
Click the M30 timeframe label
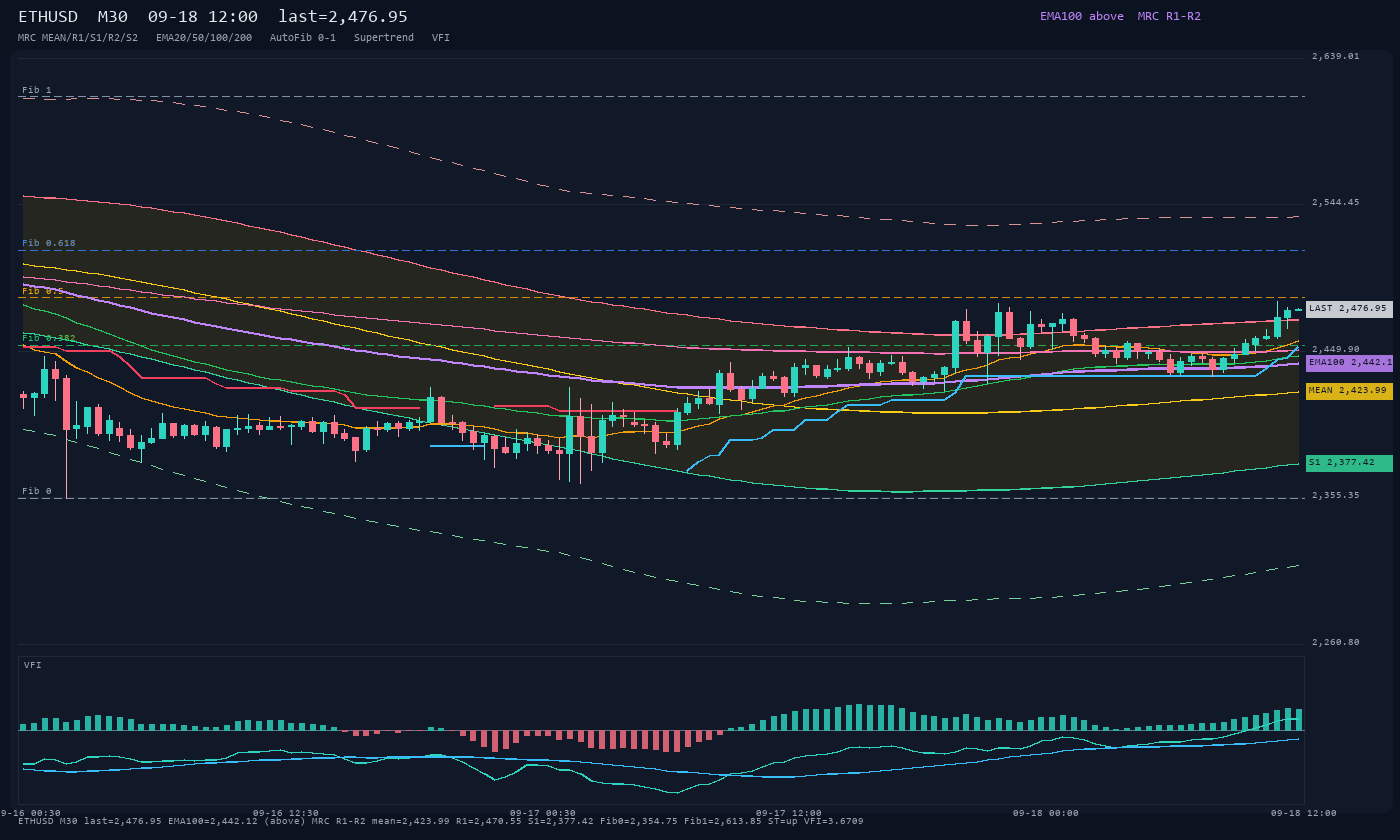pos(112,17)
